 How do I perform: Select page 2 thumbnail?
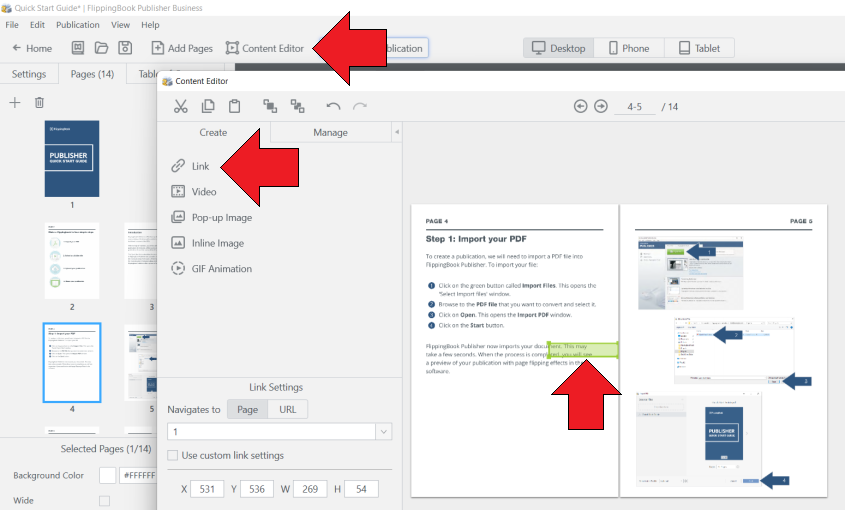tap(72, 261)
